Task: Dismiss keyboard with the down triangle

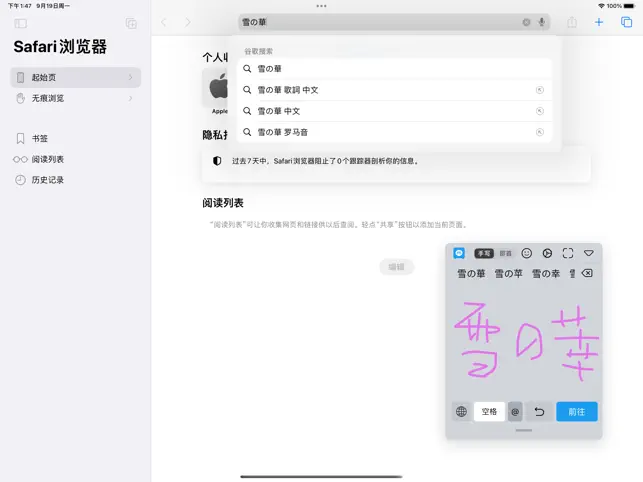Action: tap(589, 253)
